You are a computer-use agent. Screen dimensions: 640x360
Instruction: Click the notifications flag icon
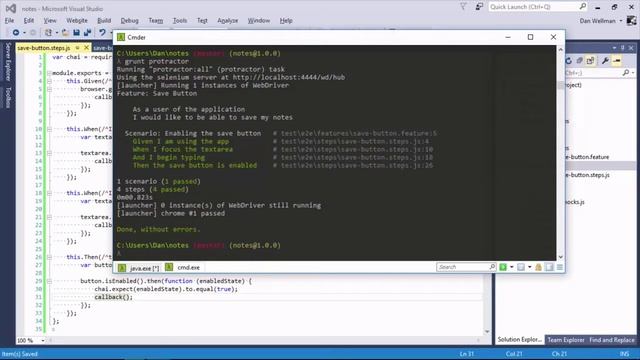coord(463,7)
